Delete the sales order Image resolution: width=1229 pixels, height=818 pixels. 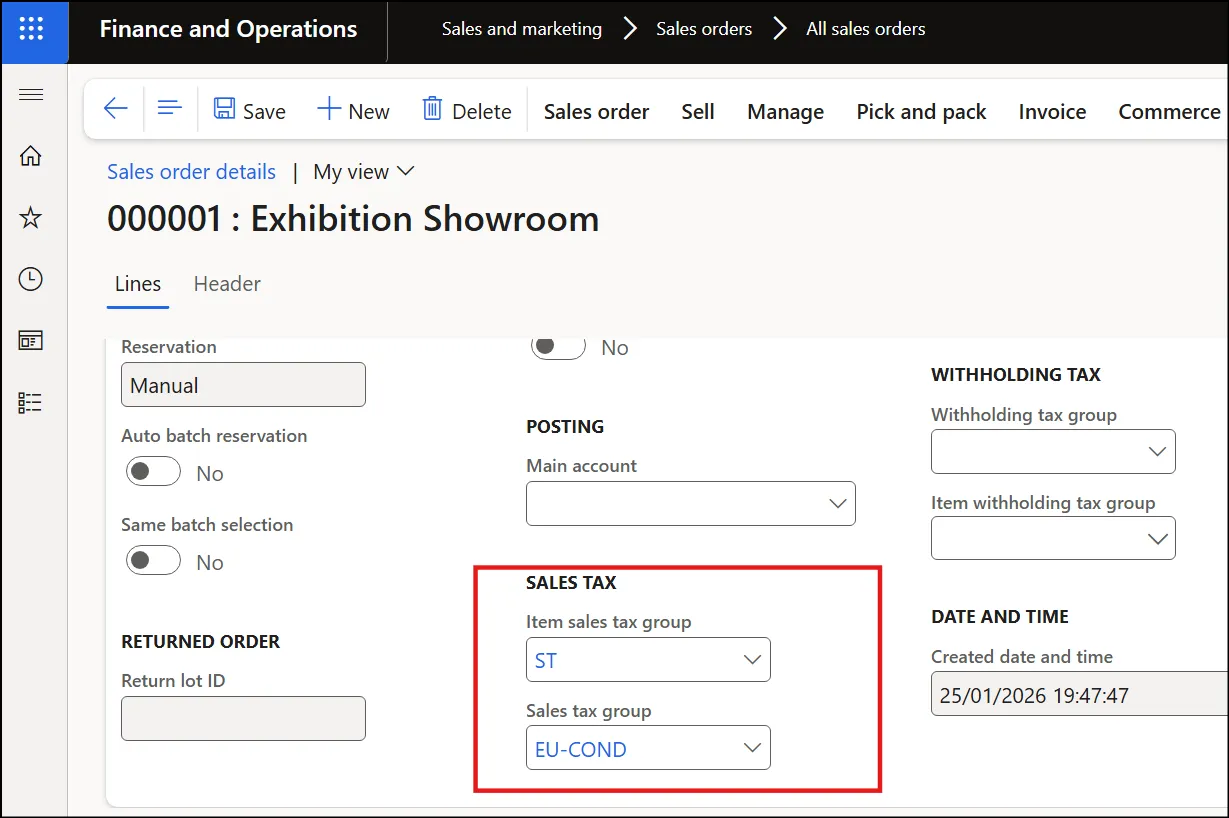[x=466, y=111]
